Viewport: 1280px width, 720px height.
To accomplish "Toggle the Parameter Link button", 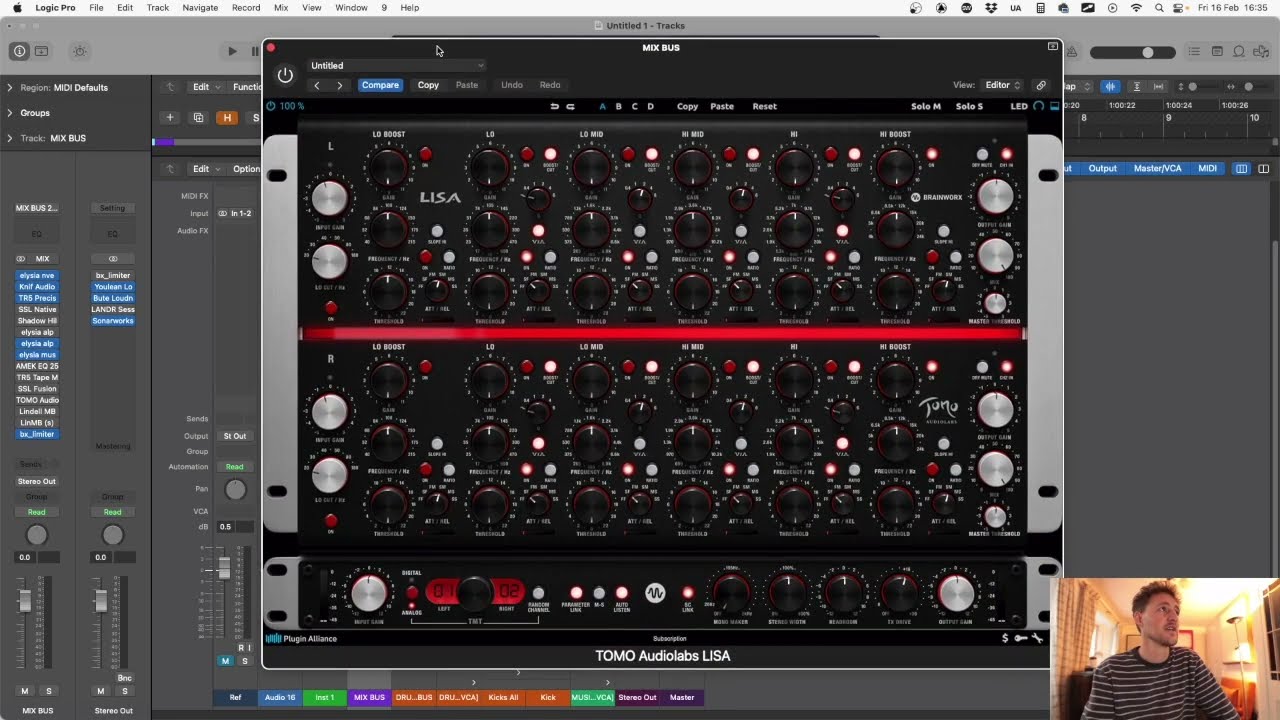I will 576,593.
